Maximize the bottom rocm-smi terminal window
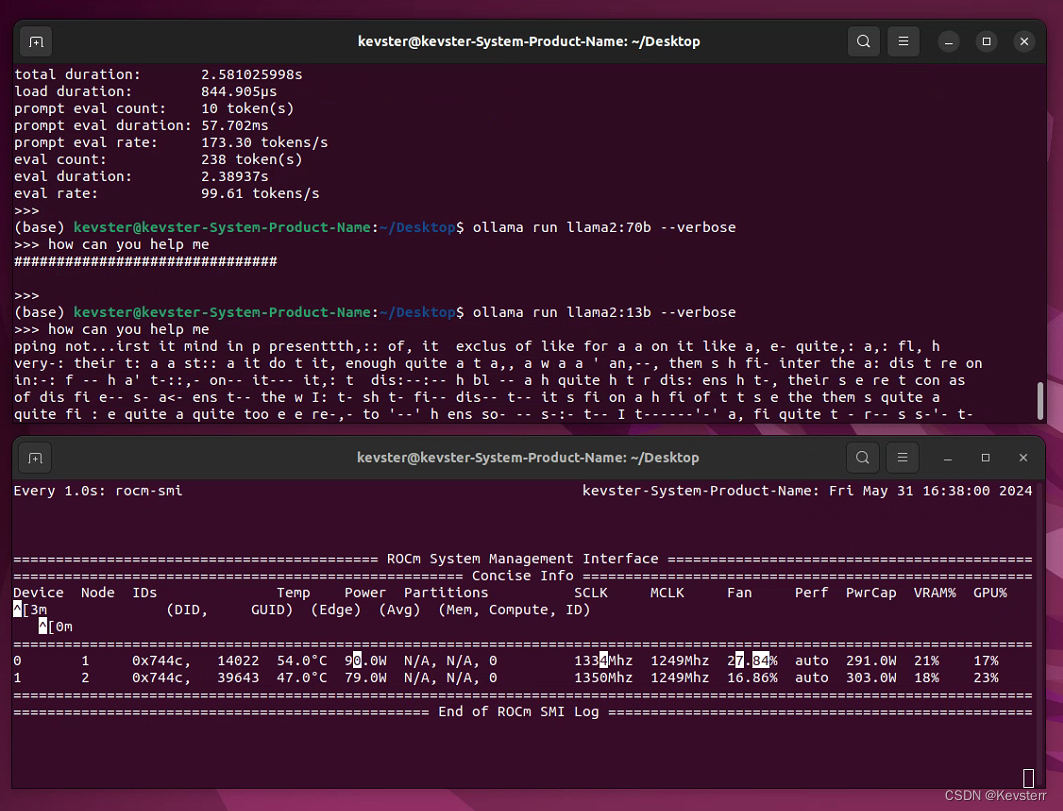This screenshot has width=1063, height=811. click(x=986, y=458)
